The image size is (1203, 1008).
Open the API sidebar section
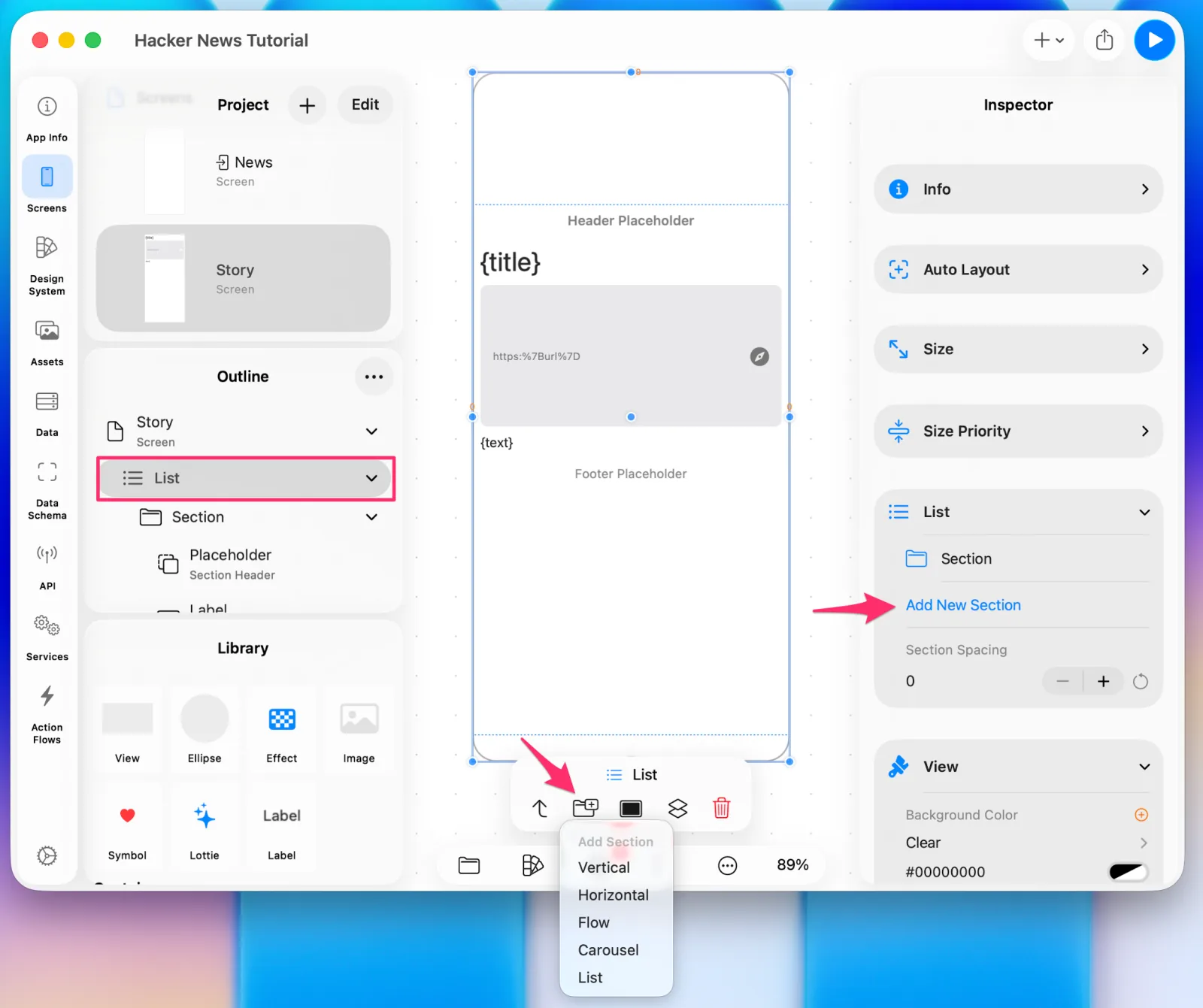tap(47, 567)
